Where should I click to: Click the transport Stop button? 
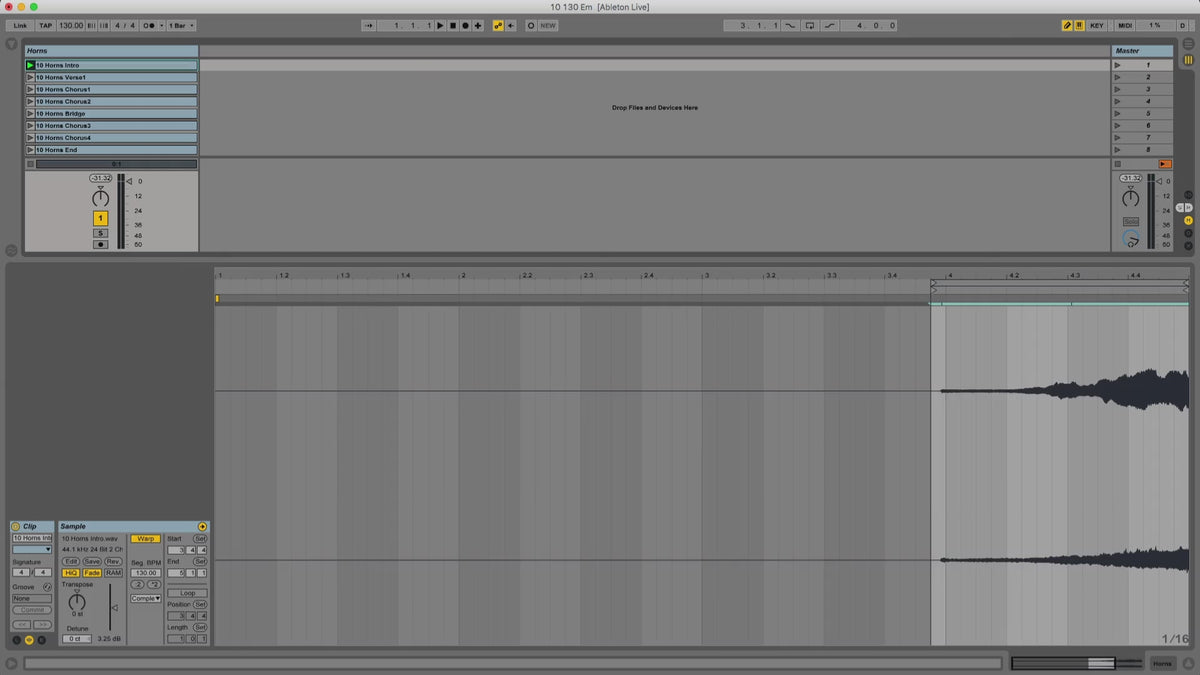click(452, 25)
